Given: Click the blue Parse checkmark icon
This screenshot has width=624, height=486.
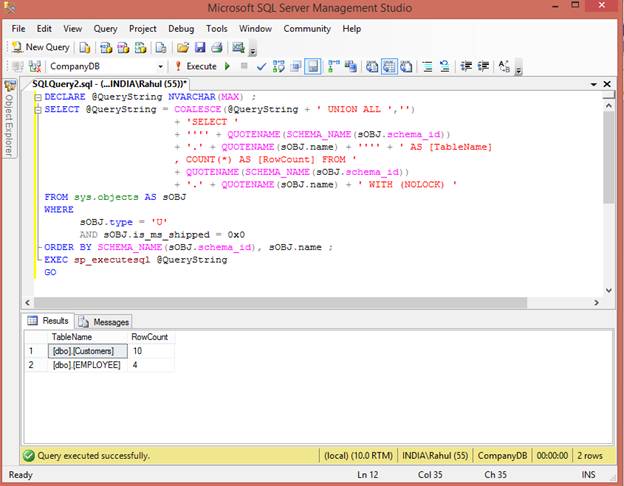Looking at the screenshot, I should (261, 66).
